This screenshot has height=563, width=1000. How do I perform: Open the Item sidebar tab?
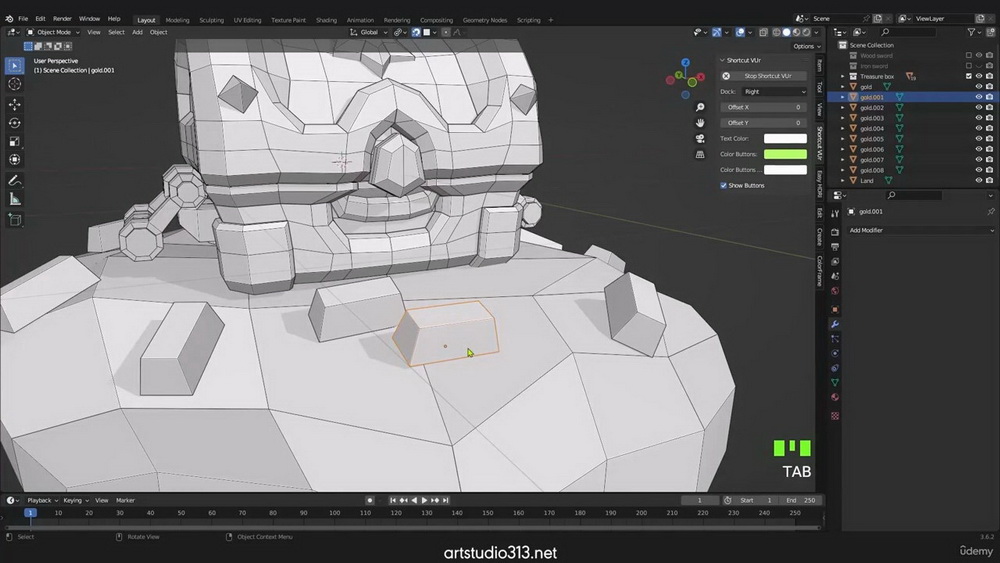tap(820, 66)
